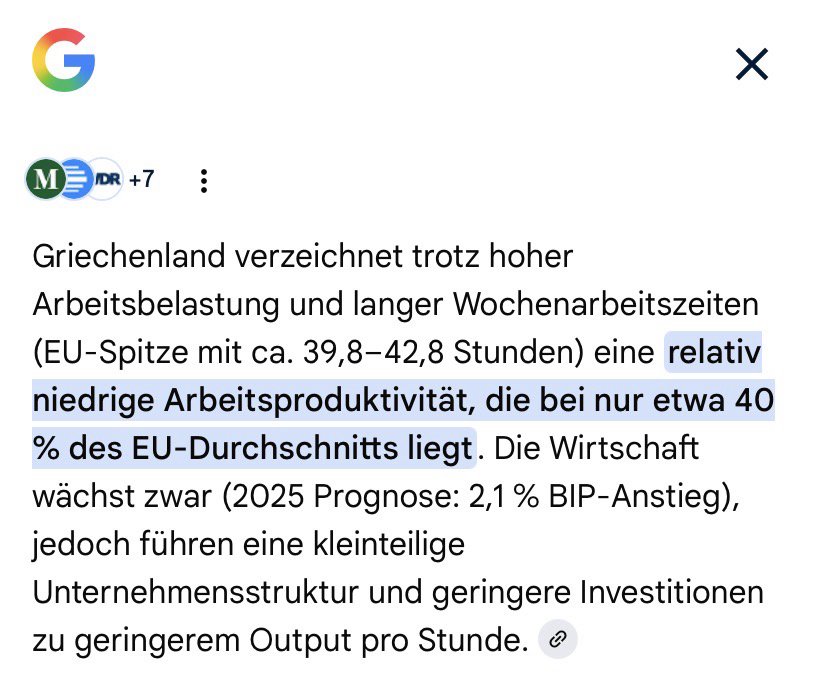The image size is (828, 685).
Task: Close the AI overview panel
Action: 751,65
